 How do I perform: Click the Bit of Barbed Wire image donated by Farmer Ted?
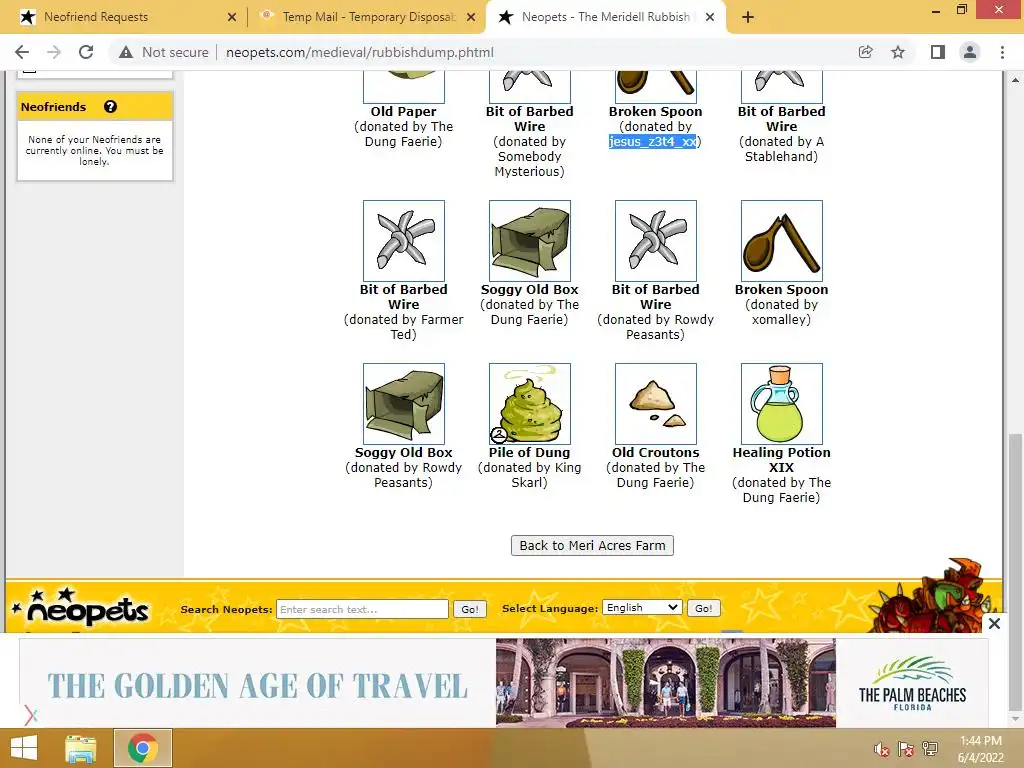tap(404, 241)
